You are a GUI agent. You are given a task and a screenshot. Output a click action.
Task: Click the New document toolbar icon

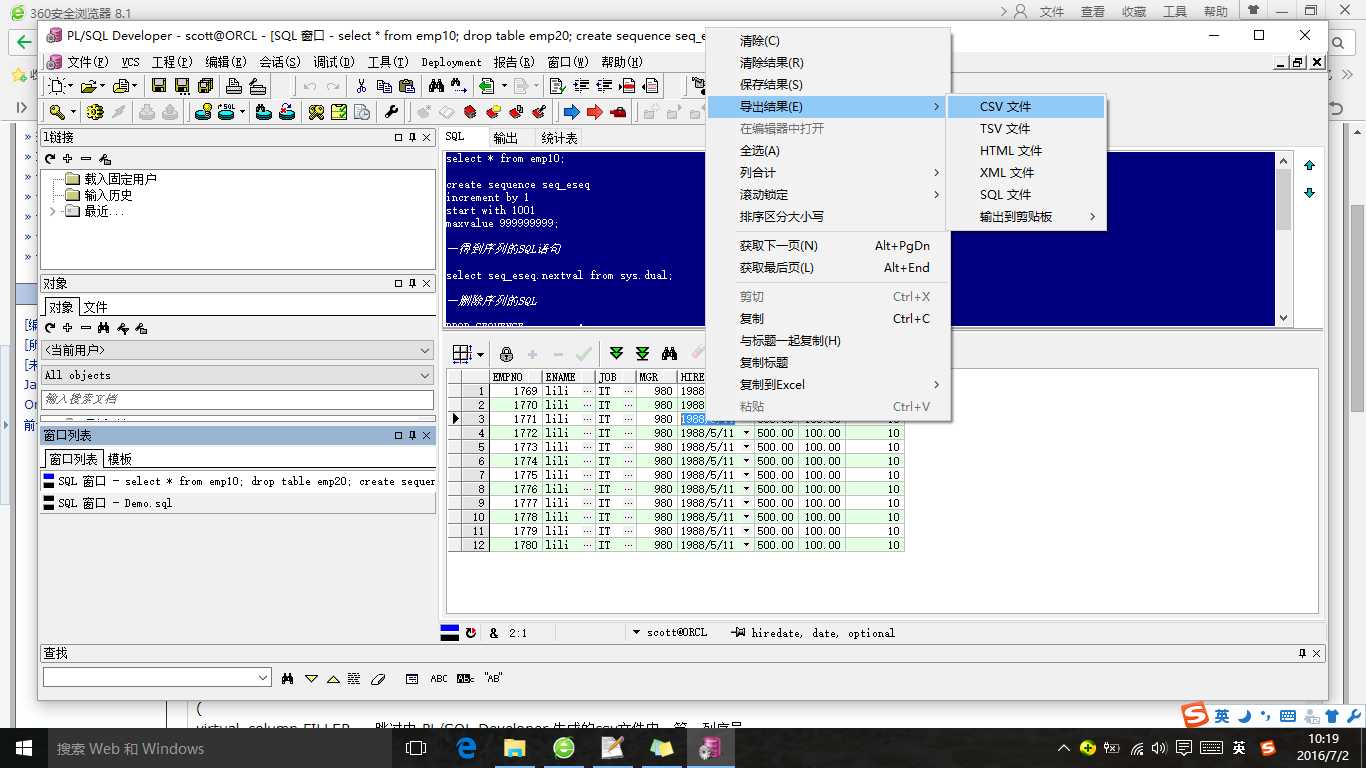tap(58, 86)
